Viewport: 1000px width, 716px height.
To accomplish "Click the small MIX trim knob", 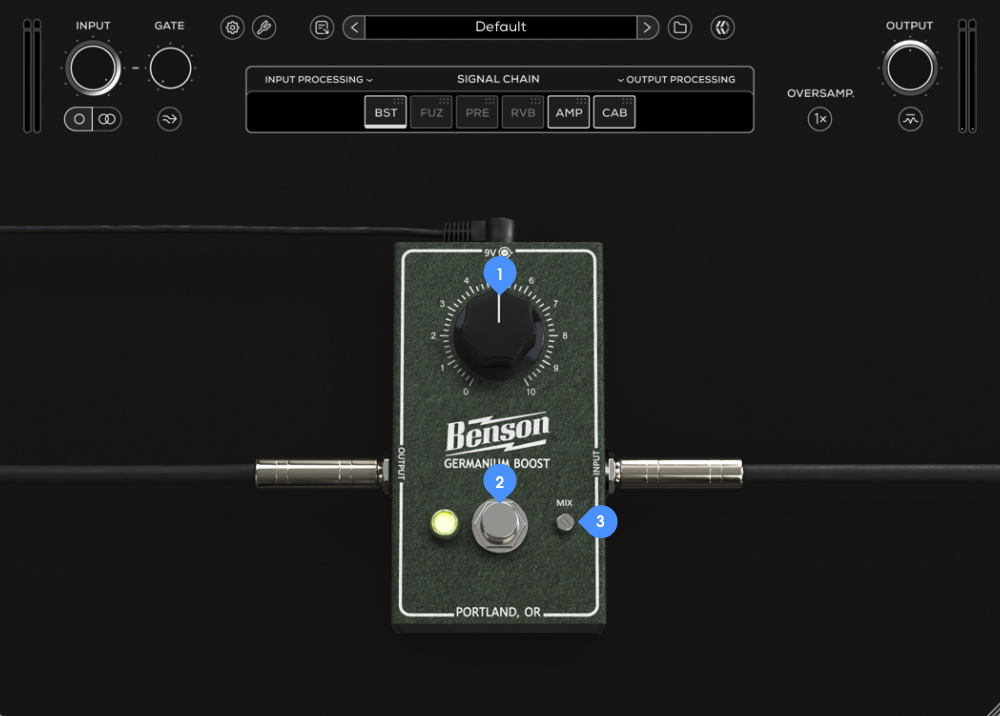I will (565, 523).
